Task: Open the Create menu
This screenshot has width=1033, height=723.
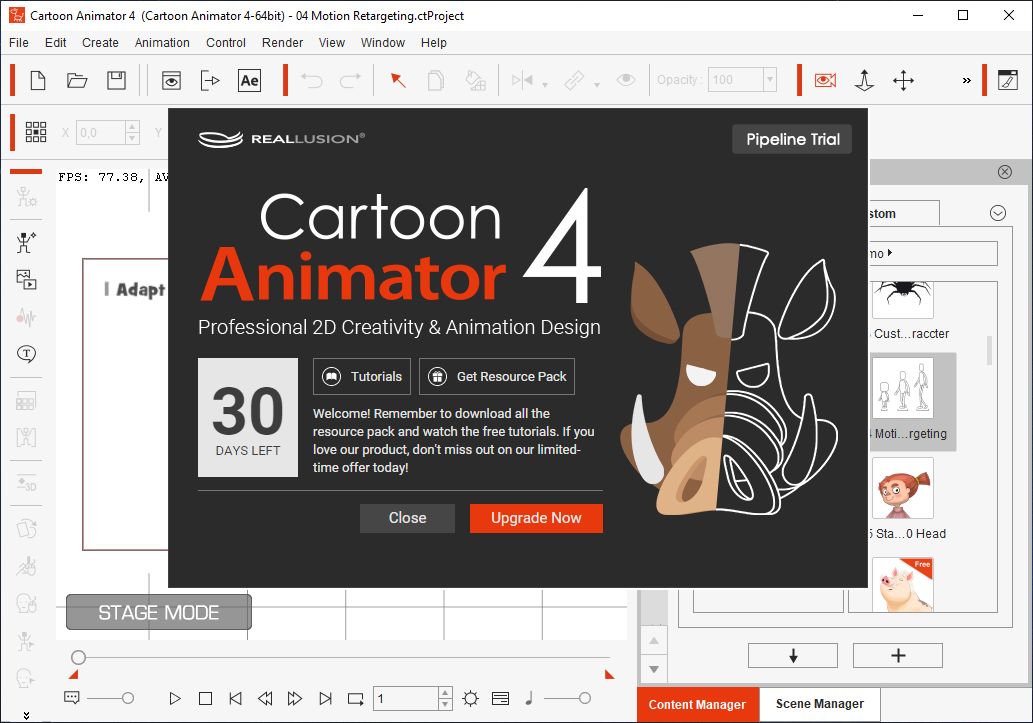Action: coord(100,42)
